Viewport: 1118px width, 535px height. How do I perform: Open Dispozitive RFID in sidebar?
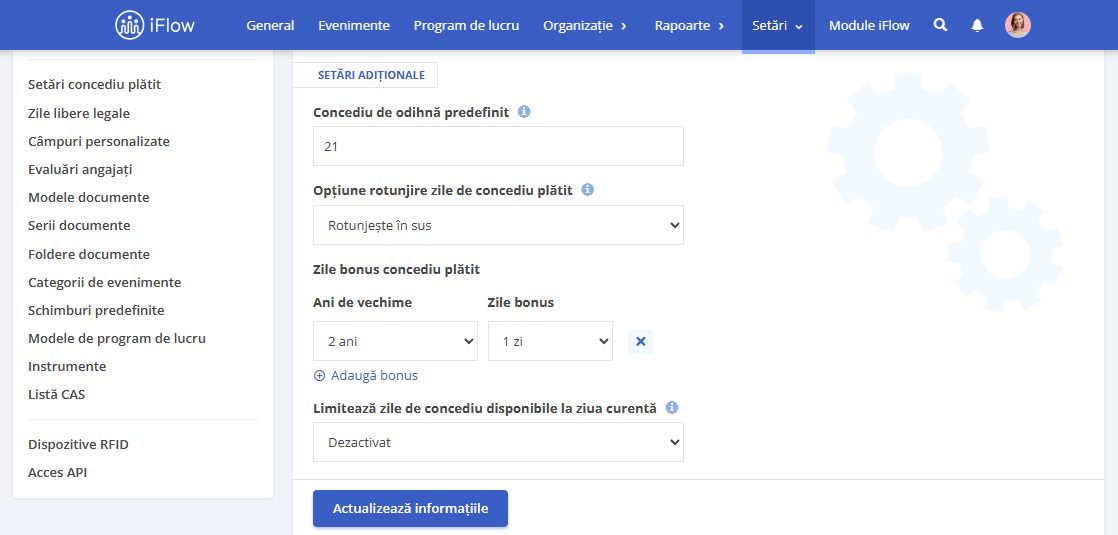78,444
